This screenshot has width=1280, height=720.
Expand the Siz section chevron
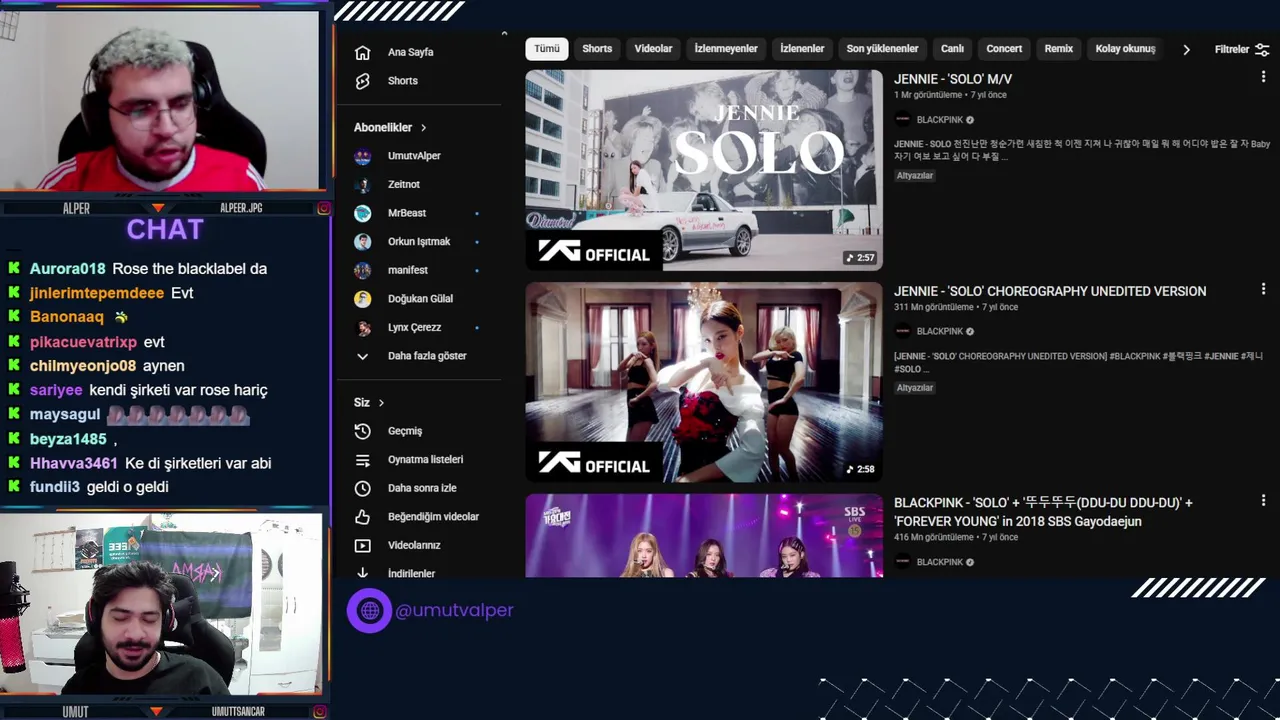pos(381,403)
